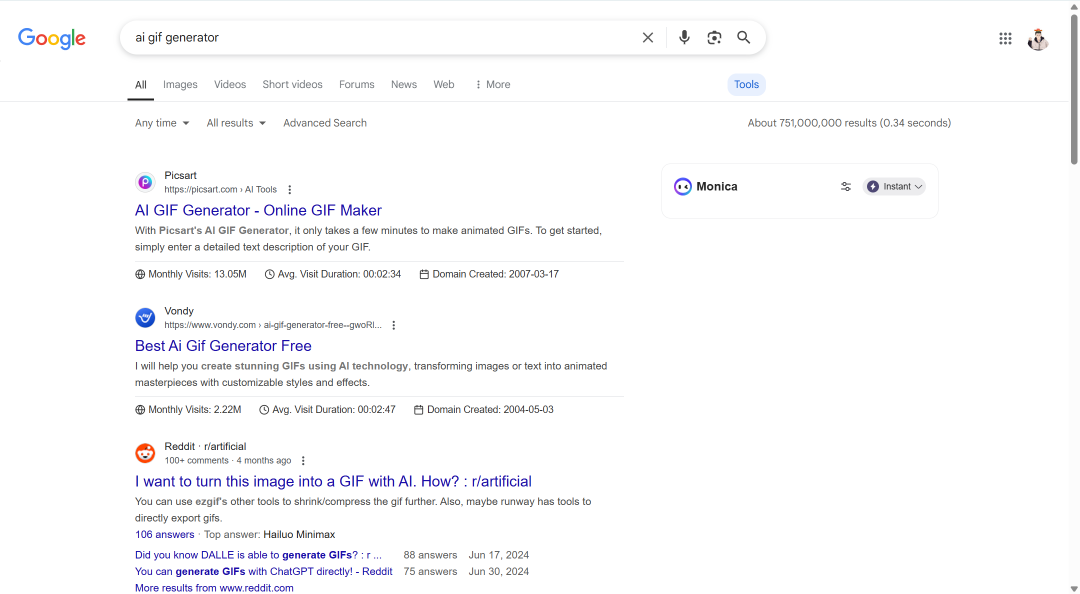Click the Jun 30, 2024 date
The height and width of the screenshot is (594, 1080).
(x=499, y=571)
